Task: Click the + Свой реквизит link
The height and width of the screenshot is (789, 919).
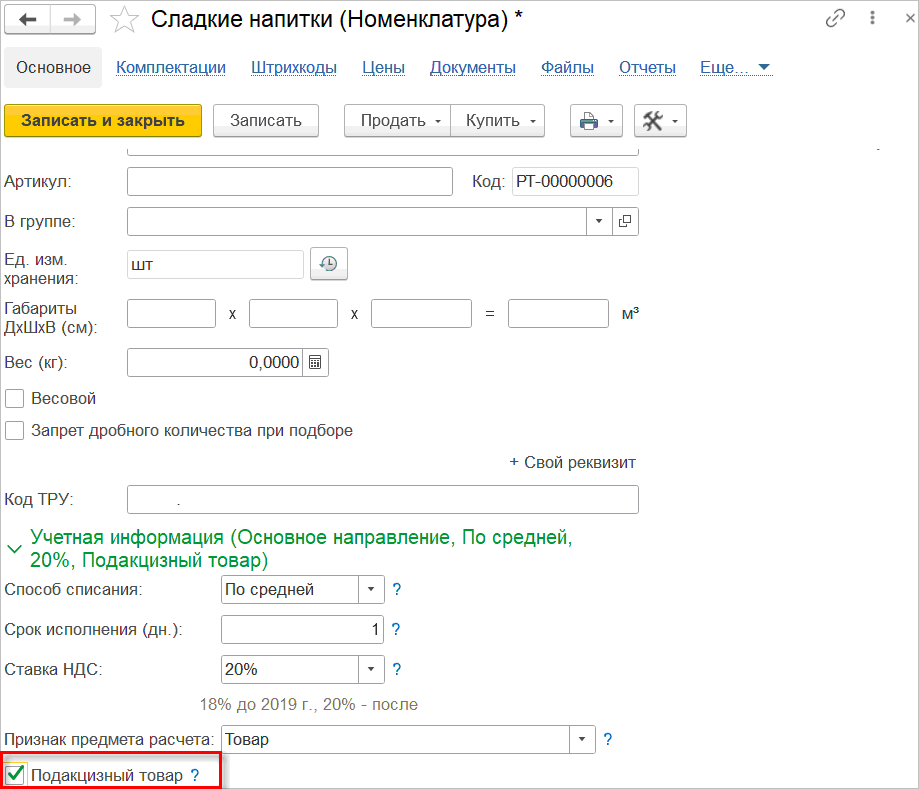Action: click(572, 462)
